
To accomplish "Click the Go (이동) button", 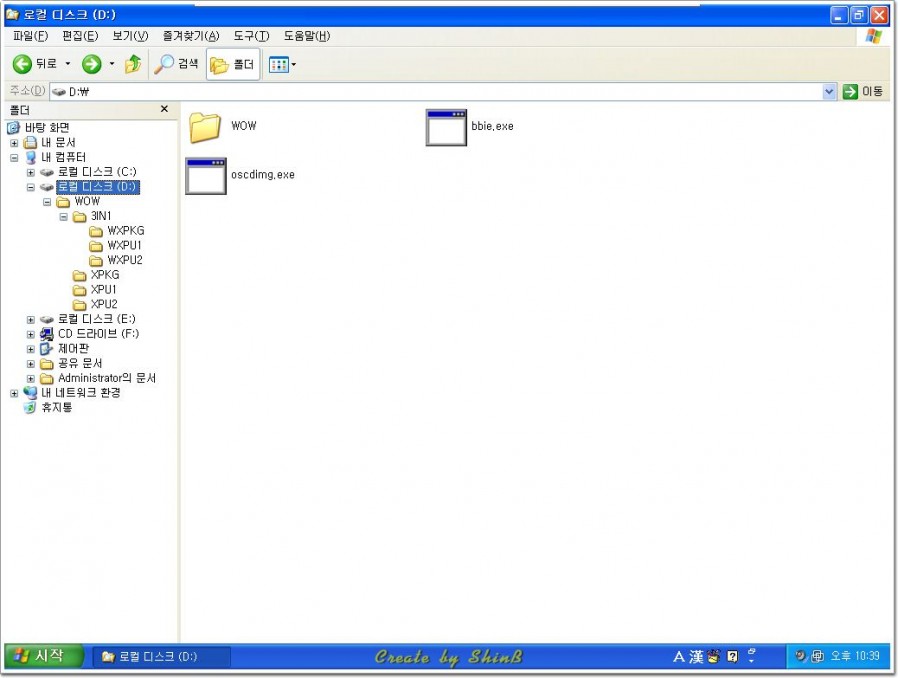I will click(864, 91).
